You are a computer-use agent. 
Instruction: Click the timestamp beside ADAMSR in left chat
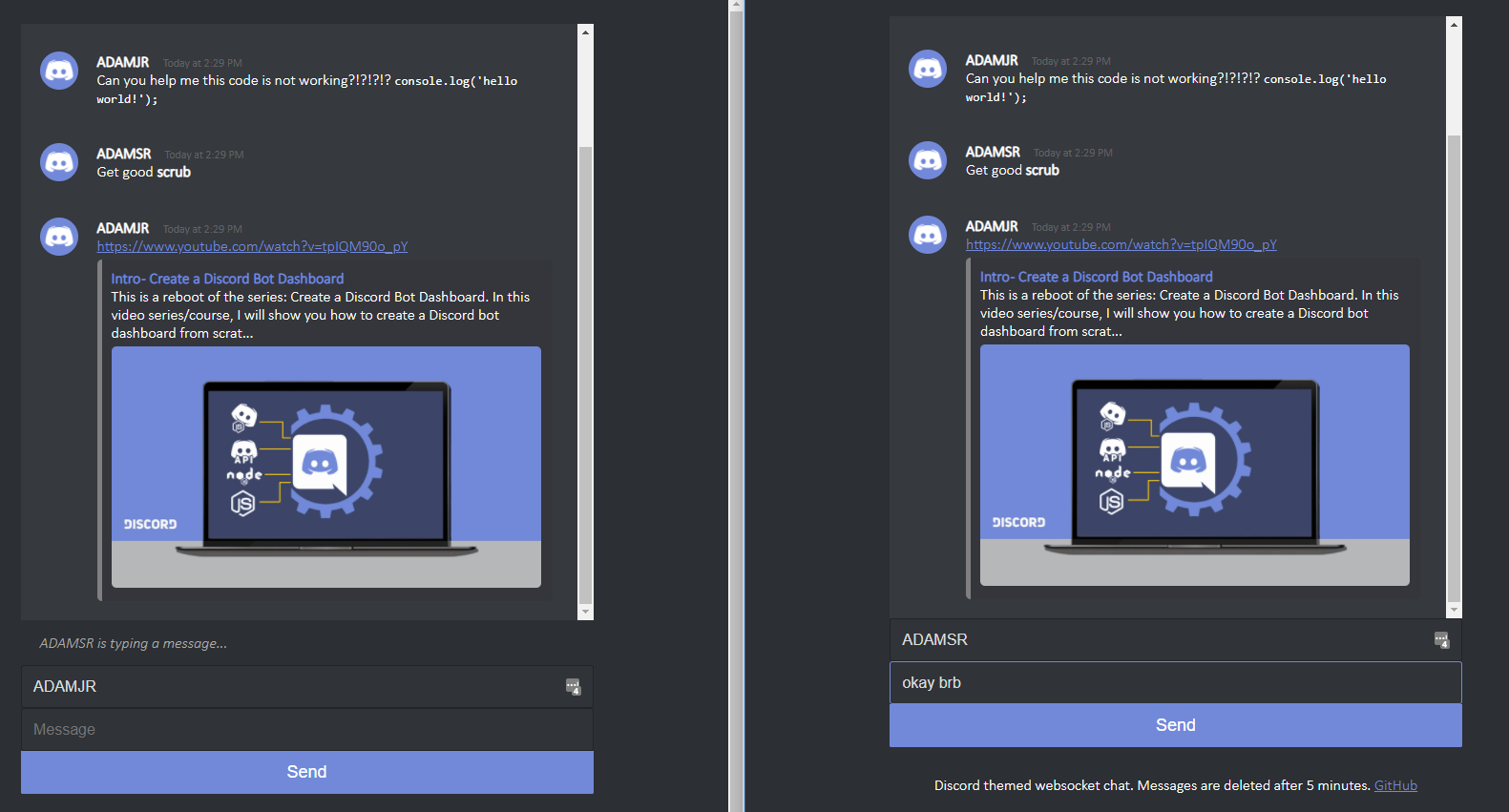click(x=204, y=155)
